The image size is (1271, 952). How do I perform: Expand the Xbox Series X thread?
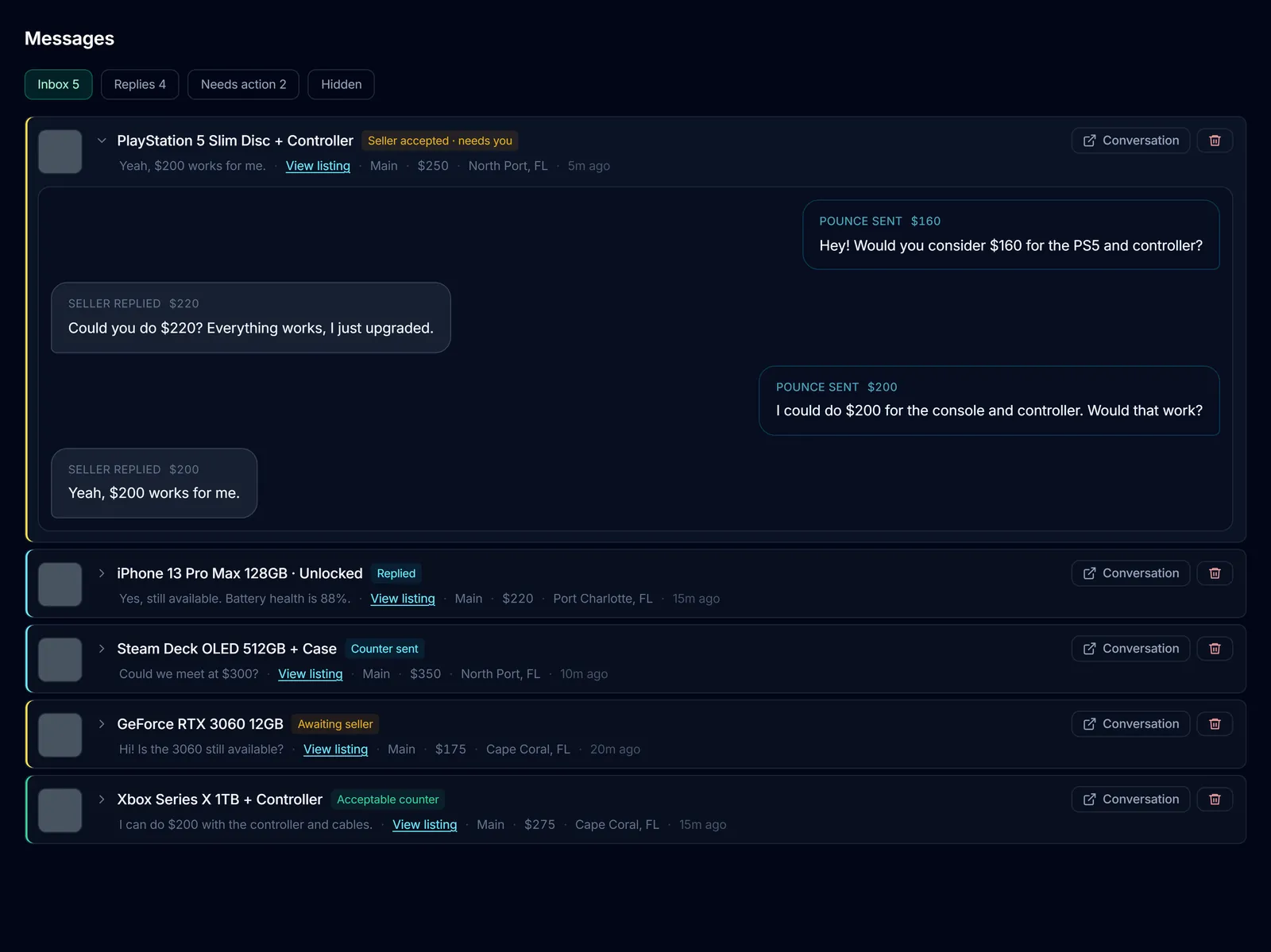coord(102,800)
